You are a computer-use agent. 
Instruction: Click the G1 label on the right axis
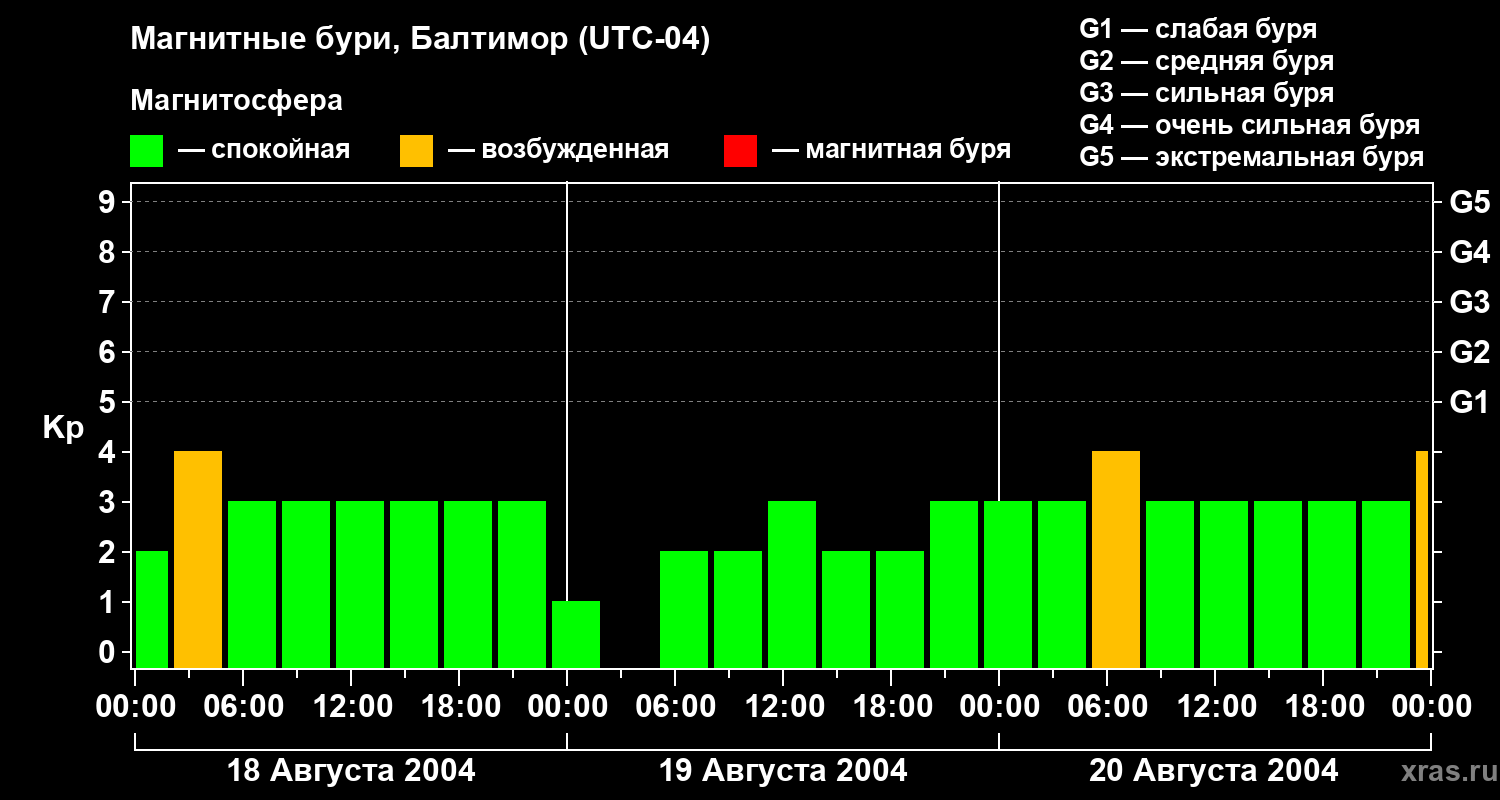pos(1469,402)
